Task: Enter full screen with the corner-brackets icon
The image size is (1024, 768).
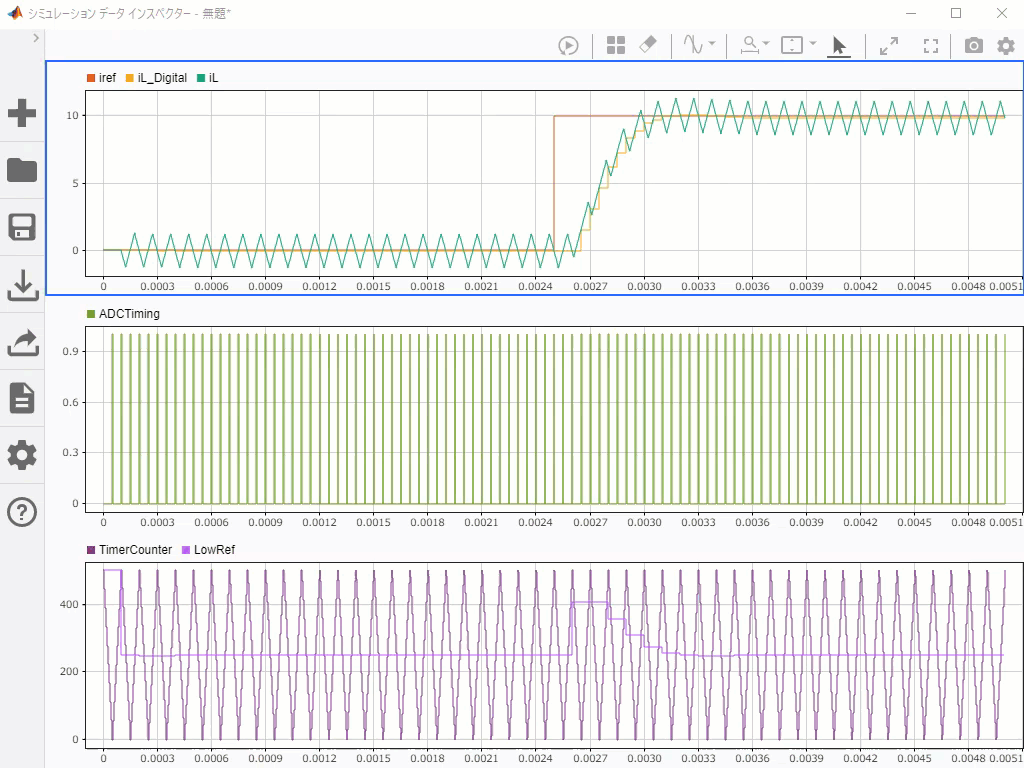Action: [931, 45]
